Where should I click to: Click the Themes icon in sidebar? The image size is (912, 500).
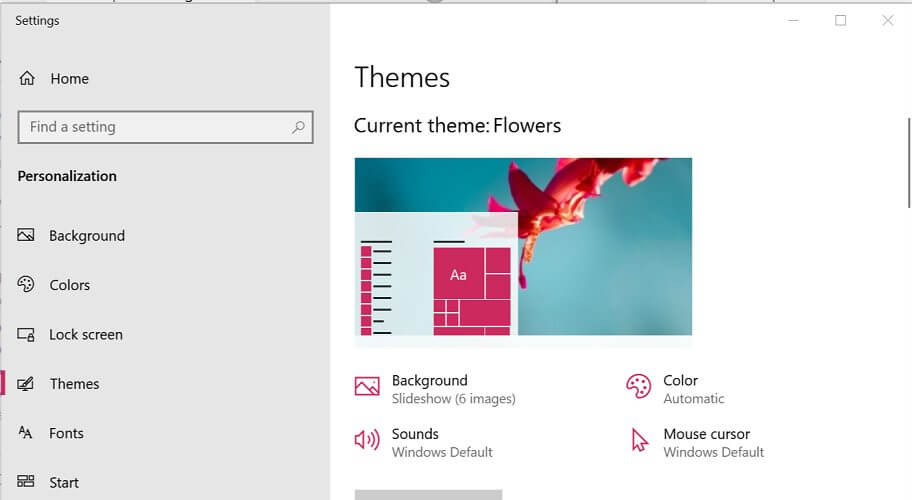26,384
